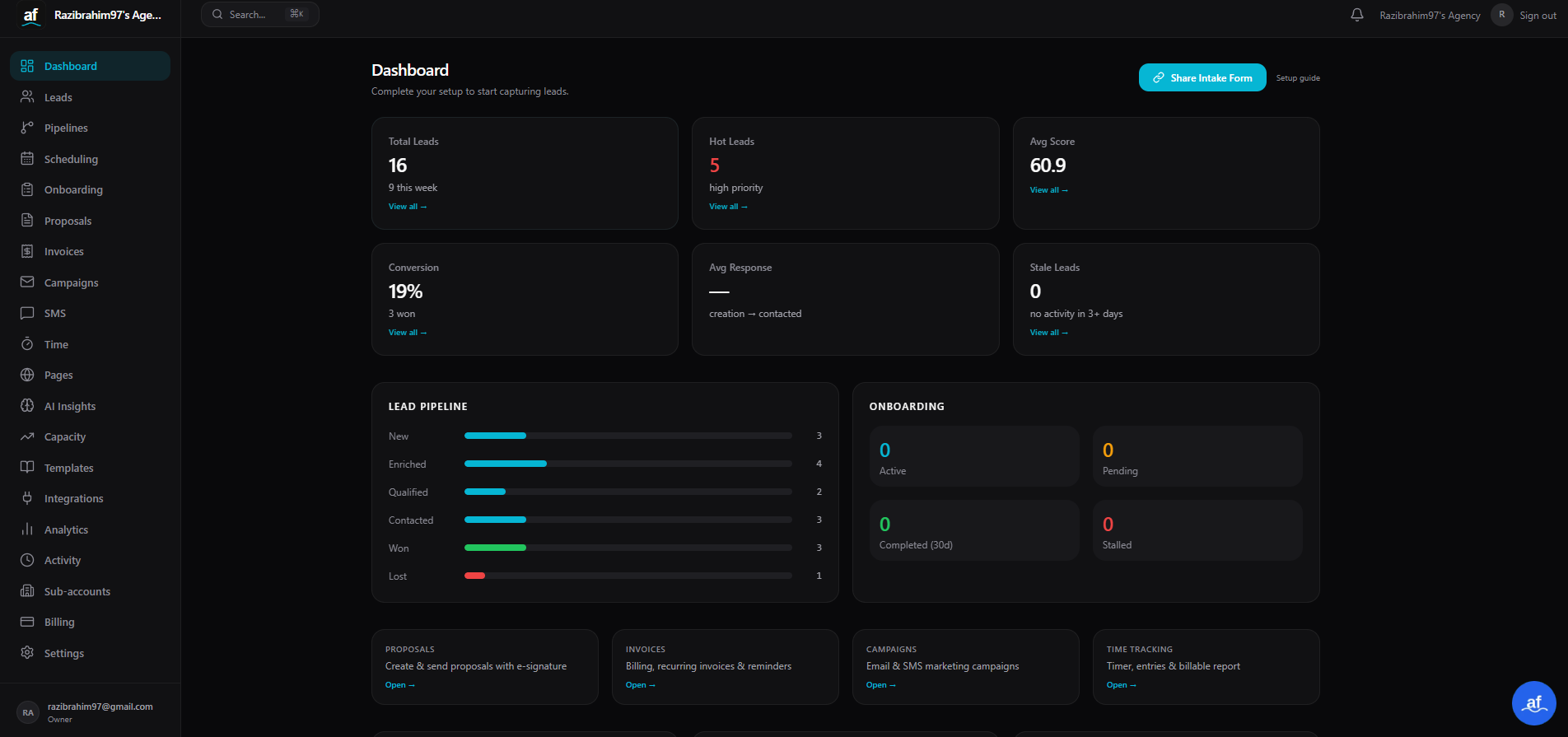The image size is (1568, 737).
Task: Click the Integrations plug icon
Action: pos(27,498)
